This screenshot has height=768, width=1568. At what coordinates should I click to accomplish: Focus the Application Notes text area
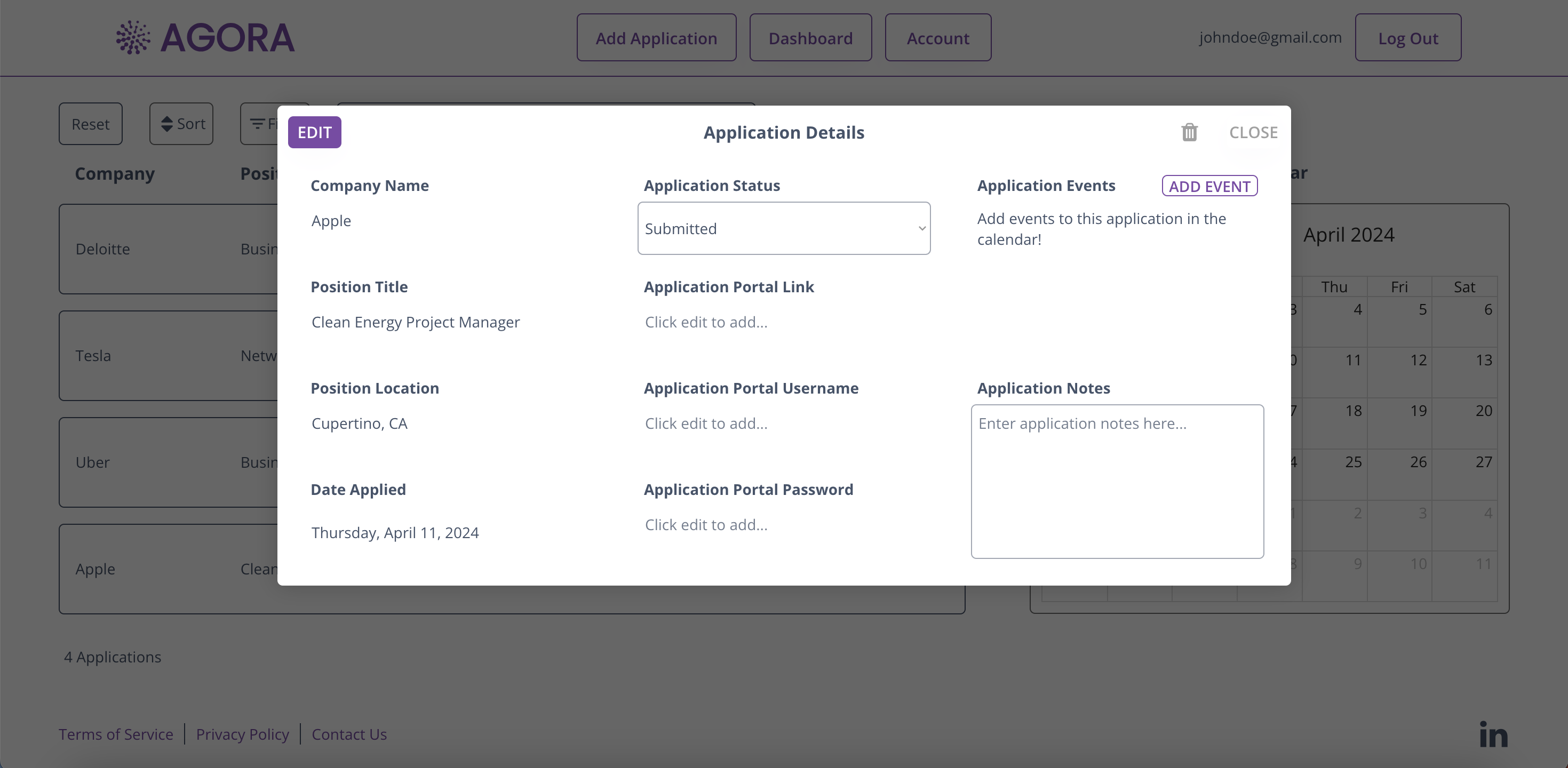click(1117, 482)
